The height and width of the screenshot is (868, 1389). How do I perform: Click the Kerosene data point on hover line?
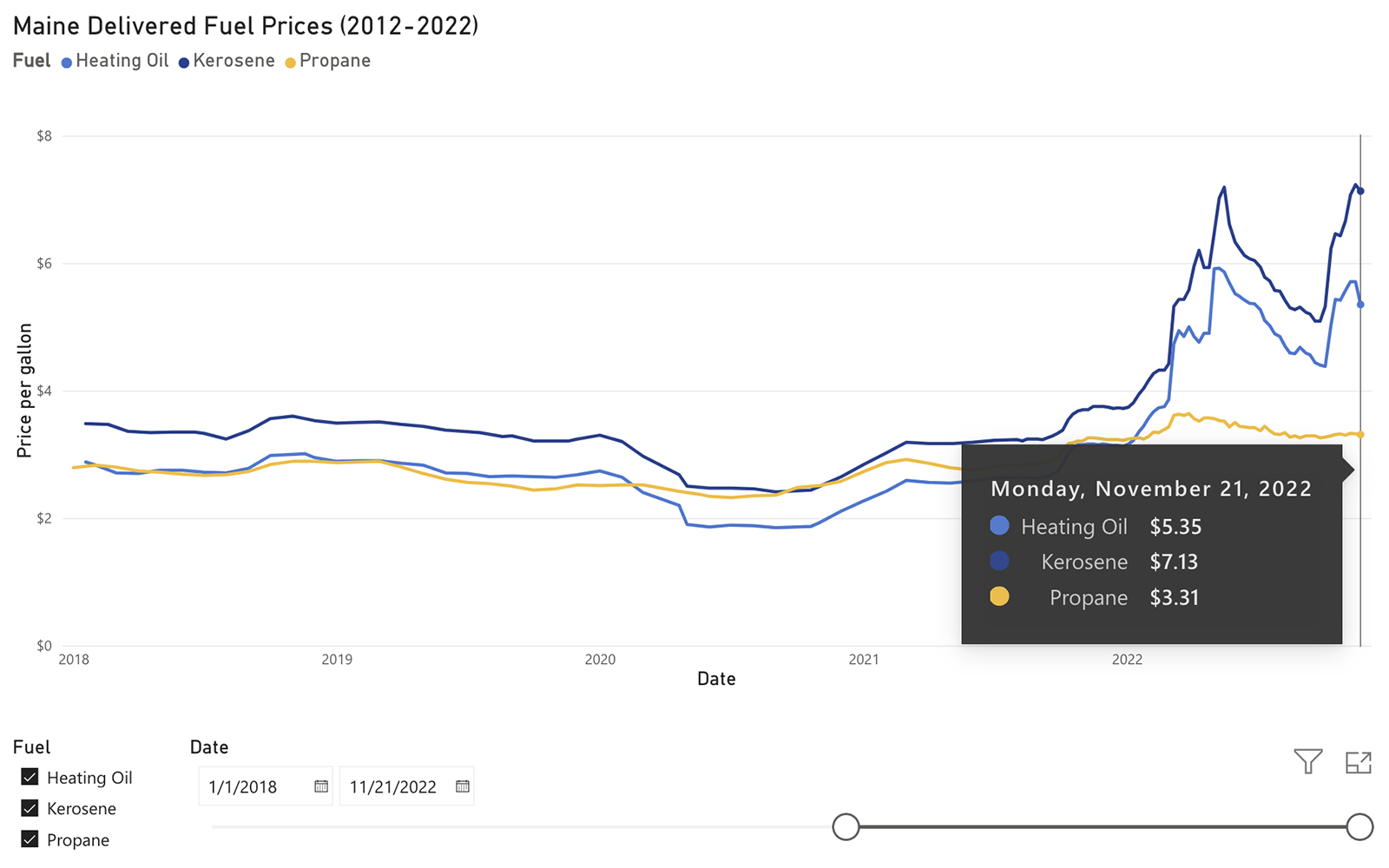pos(1360,191)
